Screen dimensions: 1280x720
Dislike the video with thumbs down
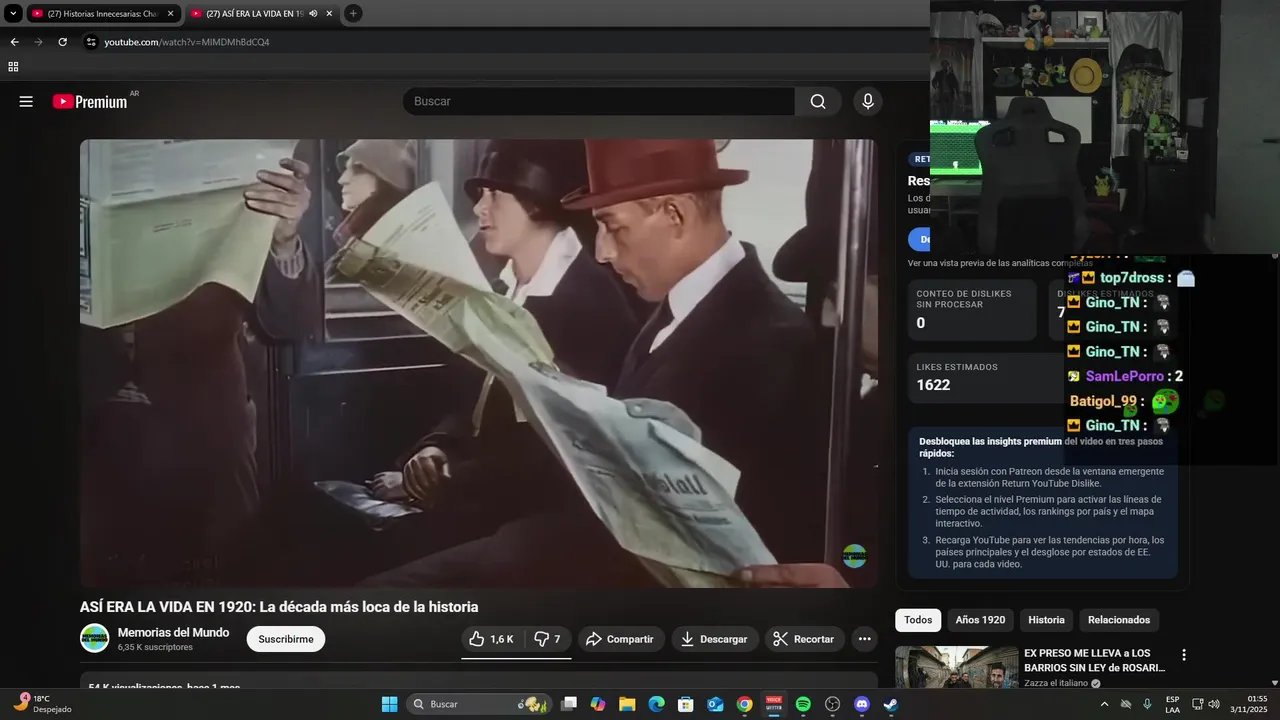[547, 639]
